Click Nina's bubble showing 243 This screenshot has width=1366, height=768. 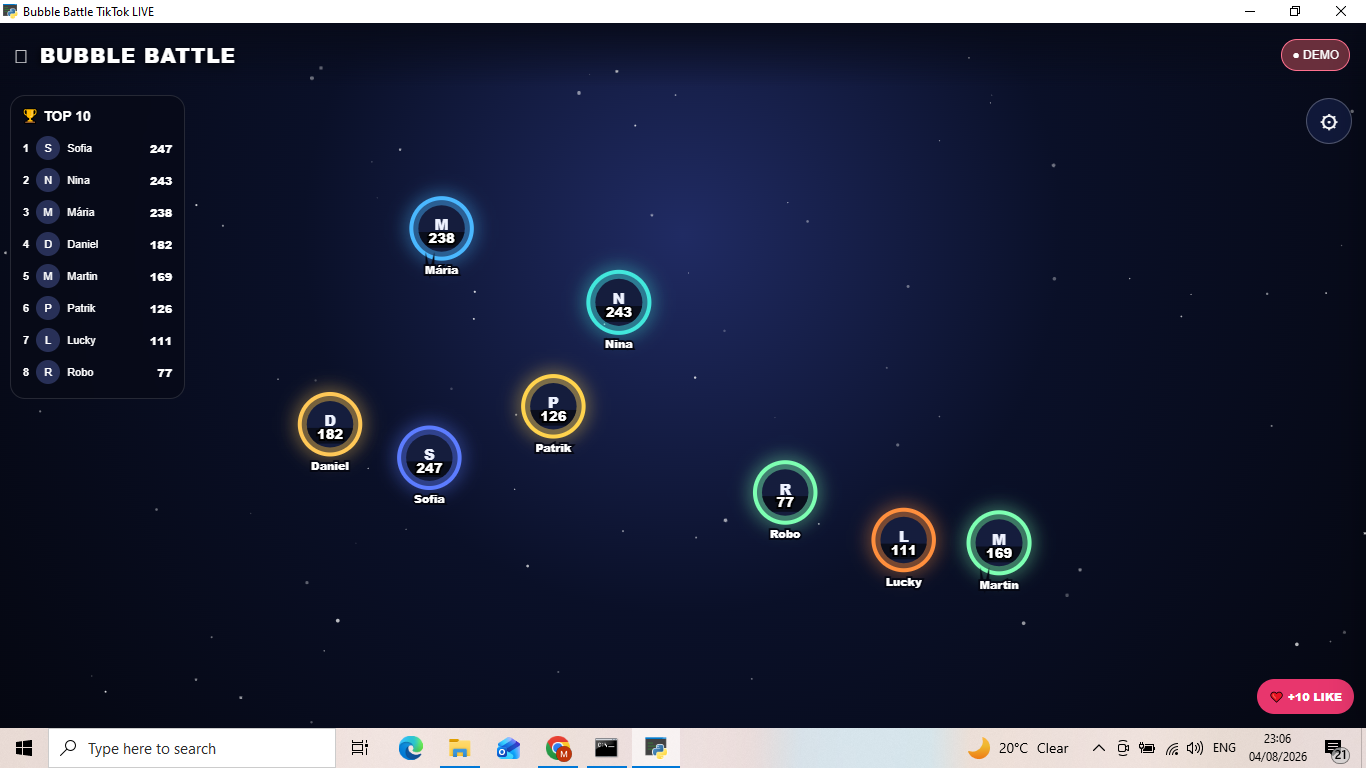click(619, 302)
